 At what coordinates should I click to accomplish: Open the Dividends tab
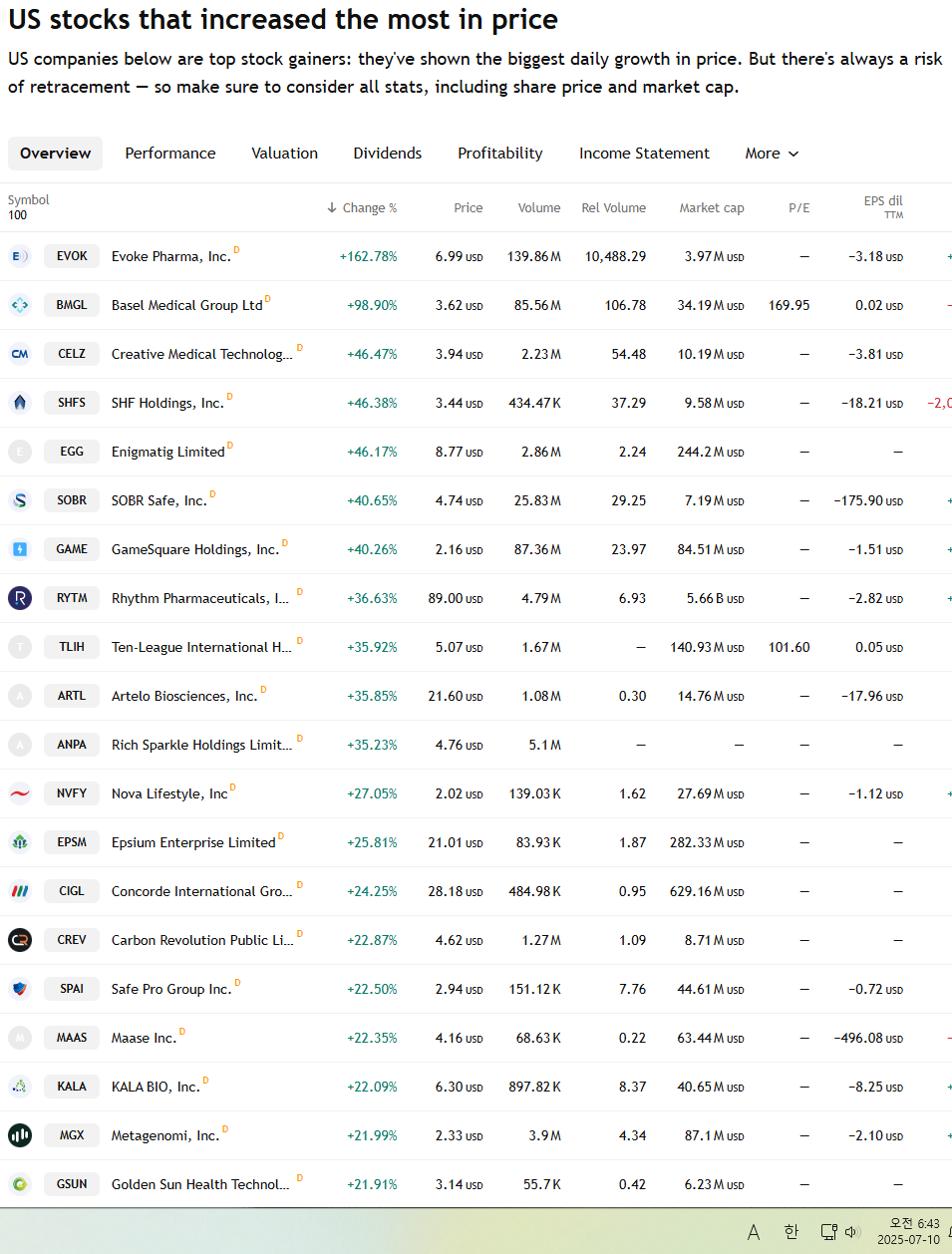(388, 154)
